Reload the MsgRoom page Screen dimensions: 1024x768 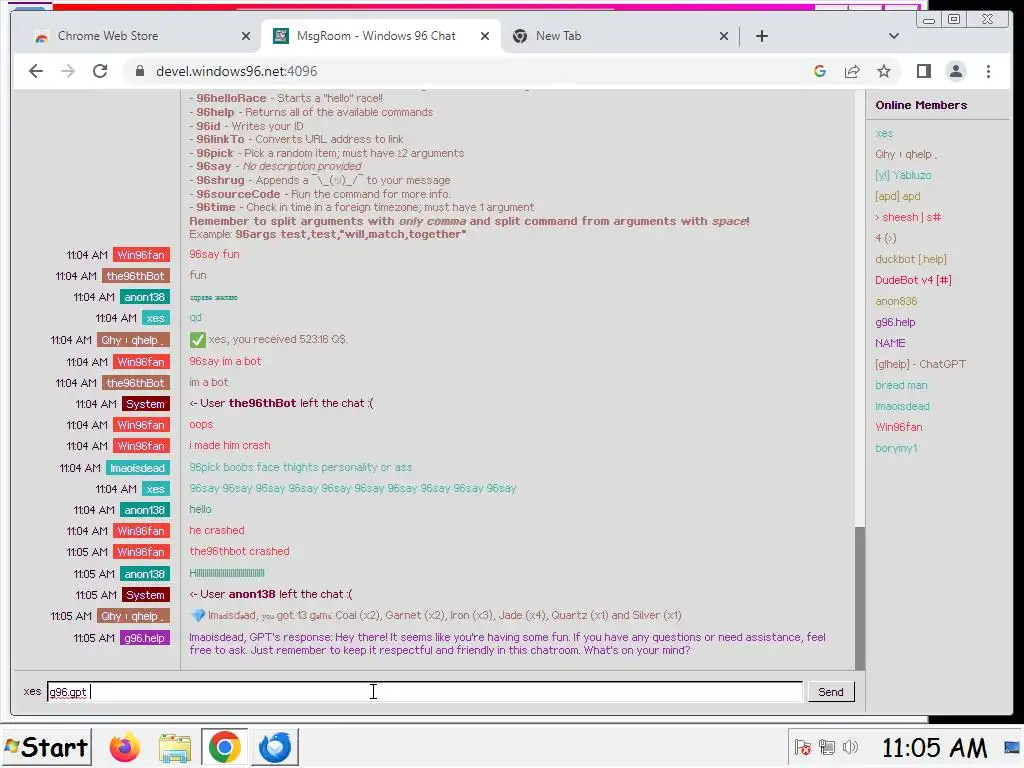(x=100, y=71)
